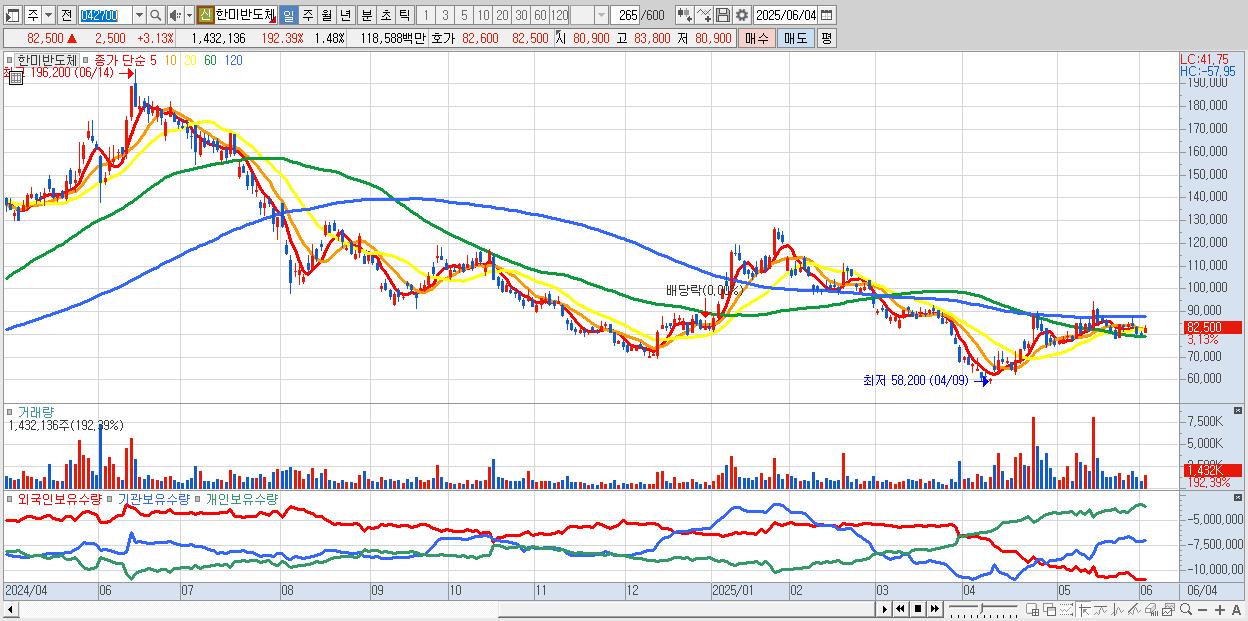Click scrollbar left arrow
The image size is (1248, 621).
pyautogui.click(x=9, y=609)
